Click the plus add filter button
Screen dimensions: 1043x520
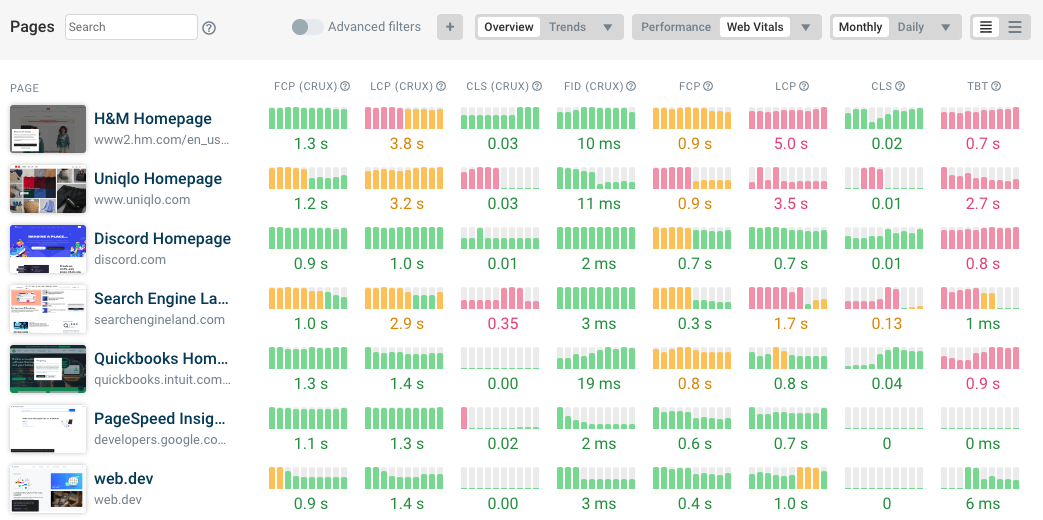coord(450,27)
